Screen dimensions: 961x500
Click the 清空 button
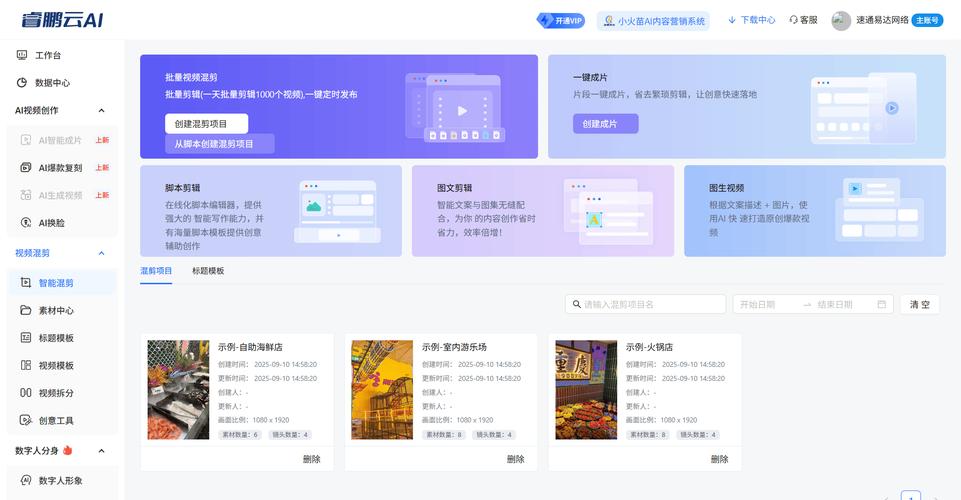tap(919, 304)
